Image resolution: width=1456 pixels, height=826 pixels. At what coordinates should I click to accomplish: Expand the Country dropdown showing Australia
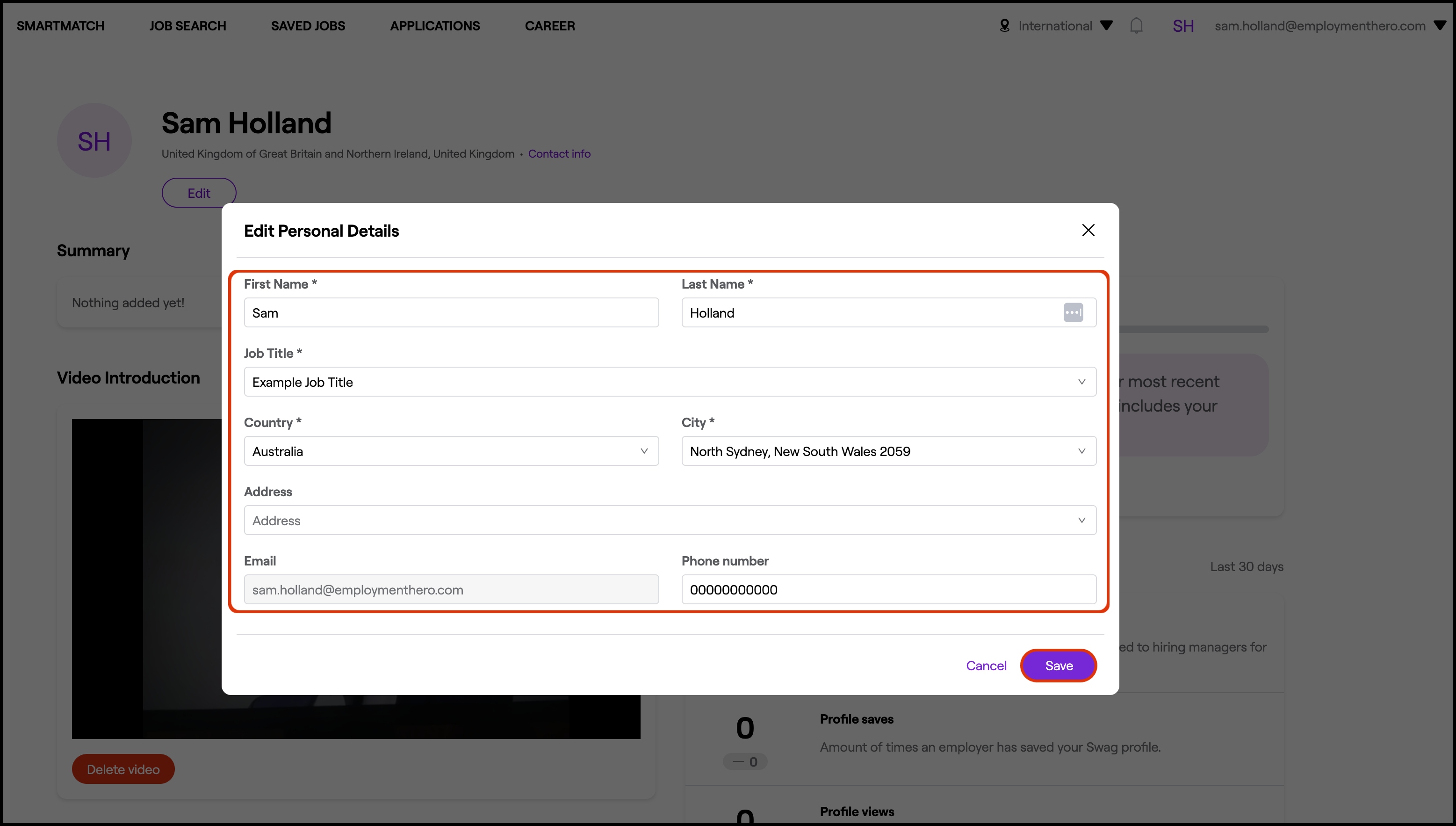coord(451,451)
